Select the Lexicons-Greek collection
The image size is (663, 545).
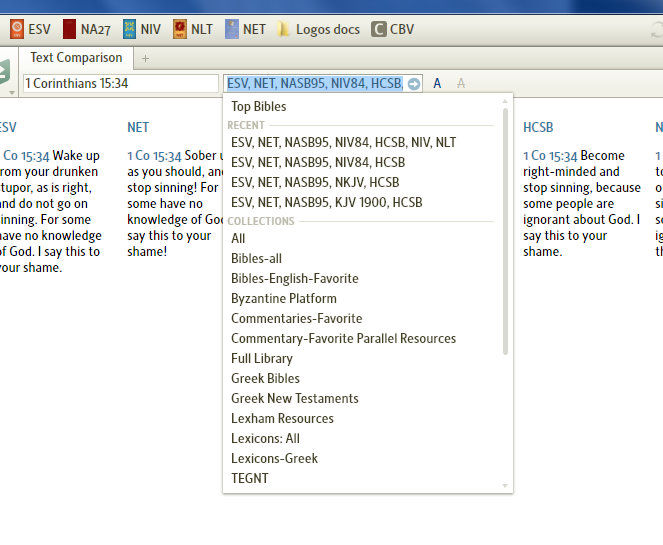point(274,458)
